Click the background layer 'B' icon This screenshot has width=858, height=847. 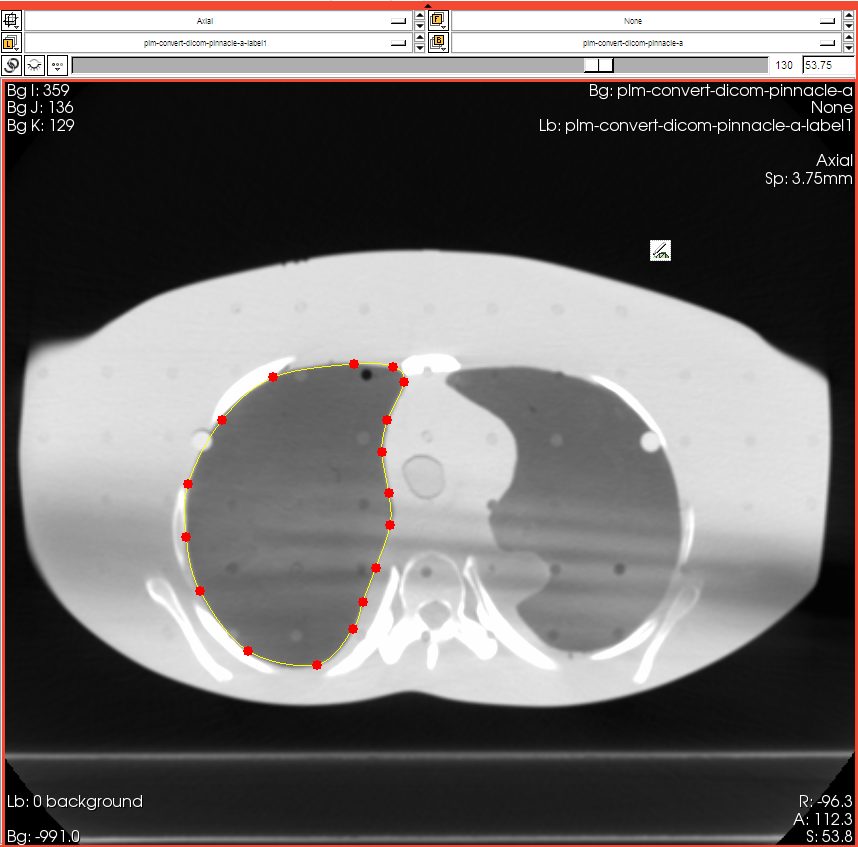438,42
